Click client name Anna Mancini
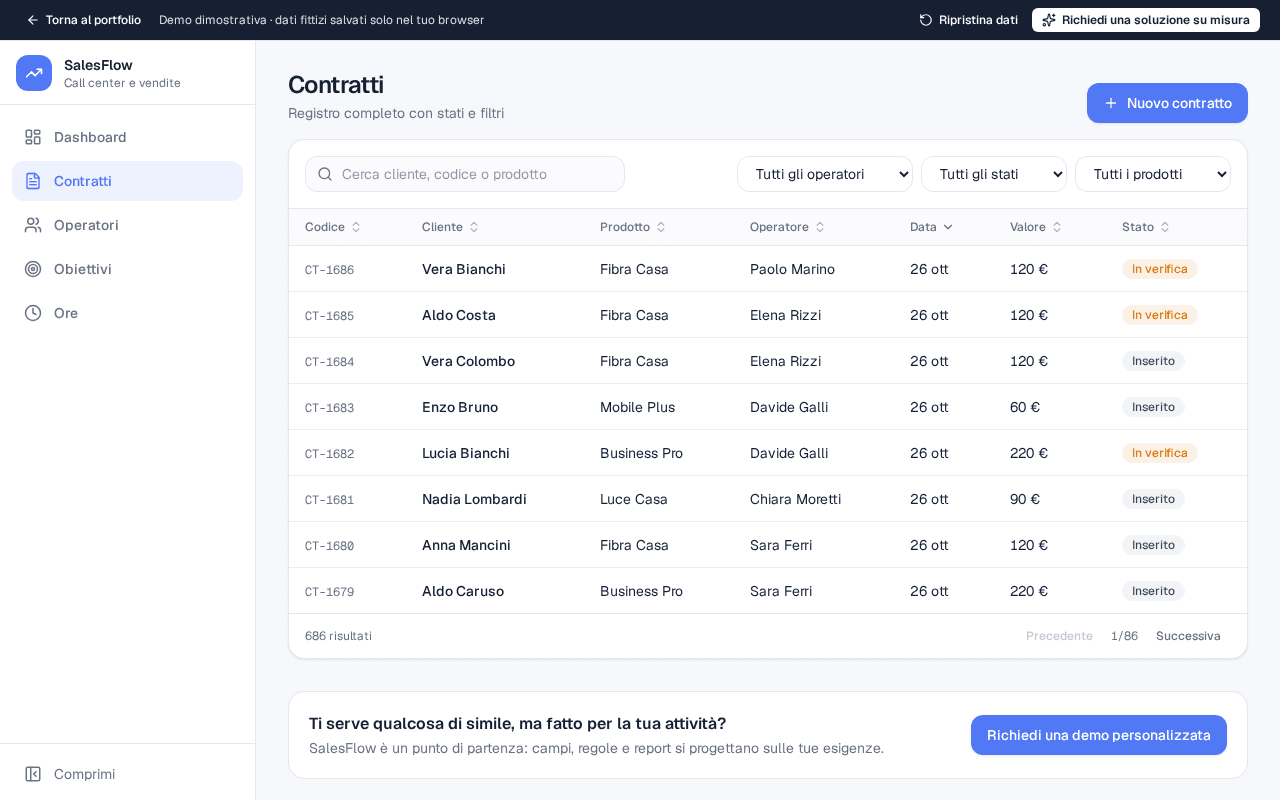1280x800 pixels. point(466,545)
